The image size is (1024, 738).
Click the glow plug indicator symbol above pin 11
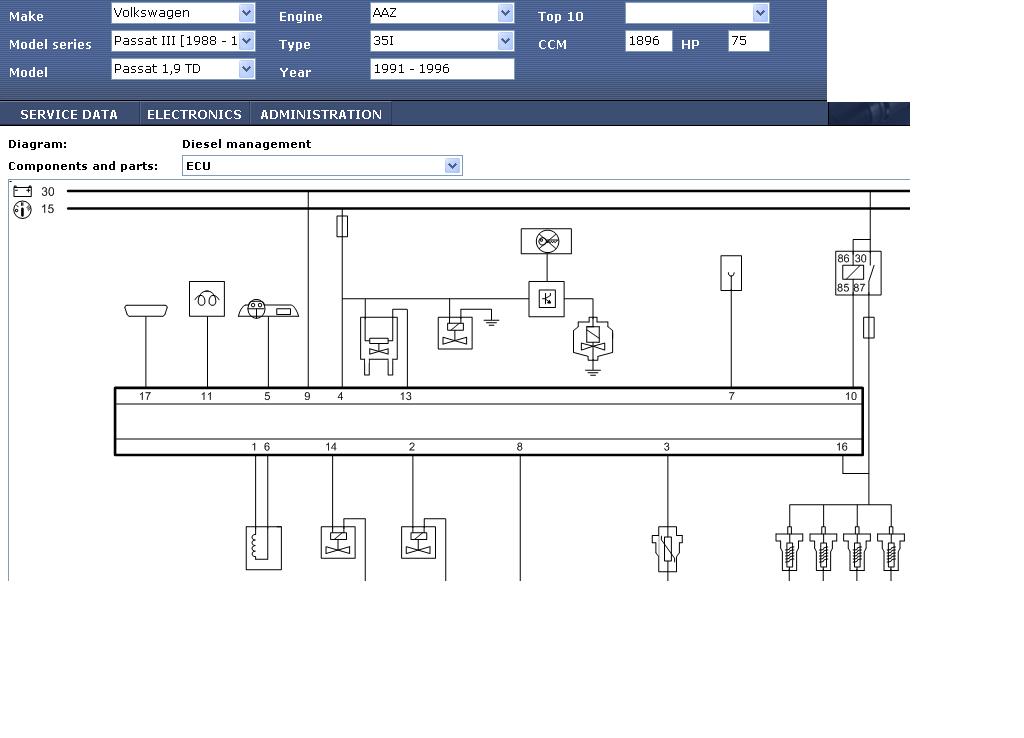(207, 299)
